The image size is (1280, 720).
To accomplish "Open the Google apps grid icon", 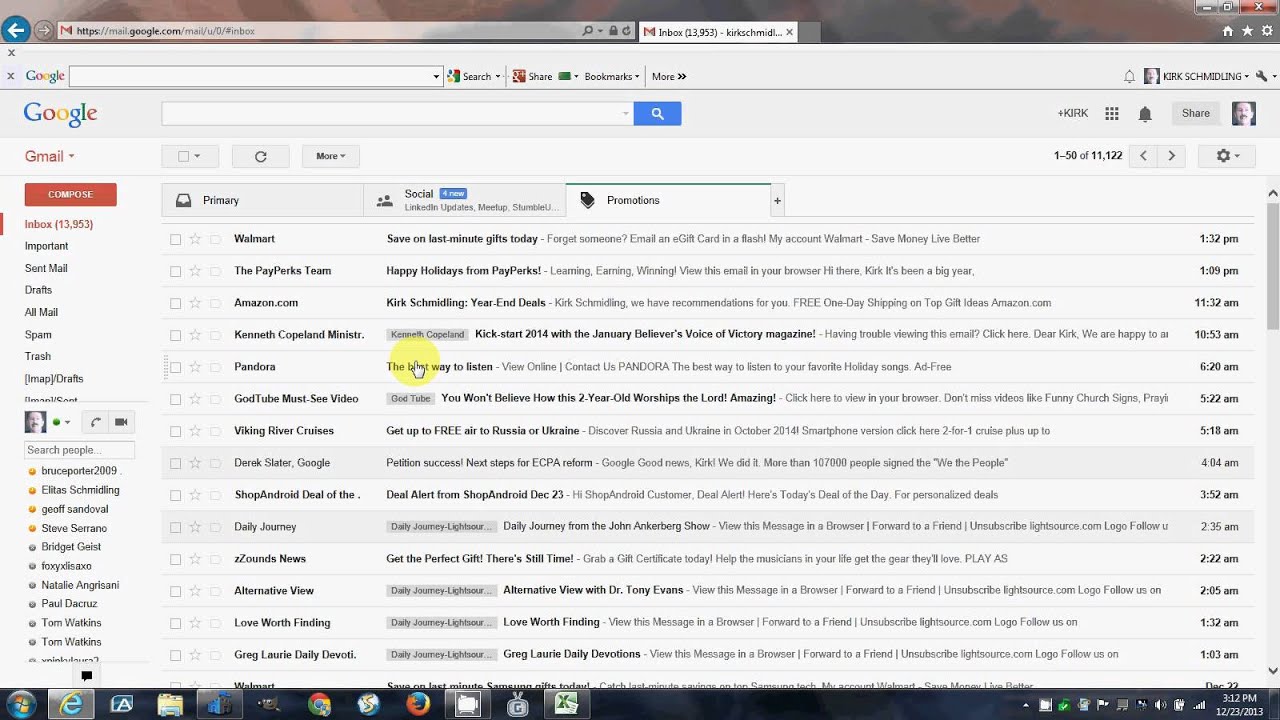I will tap(1111, 114).
